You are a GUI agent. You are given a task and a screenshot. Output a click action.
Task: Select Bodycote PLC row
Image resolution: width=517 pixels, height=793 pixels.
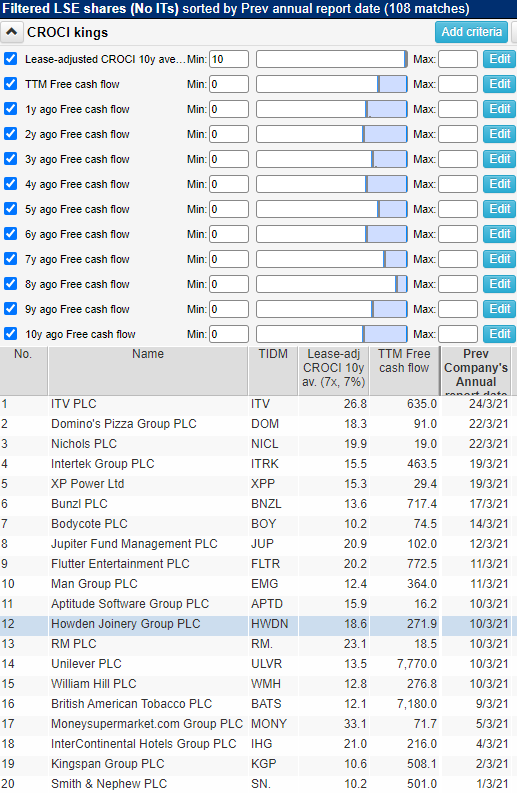click(x=256, y=523)
